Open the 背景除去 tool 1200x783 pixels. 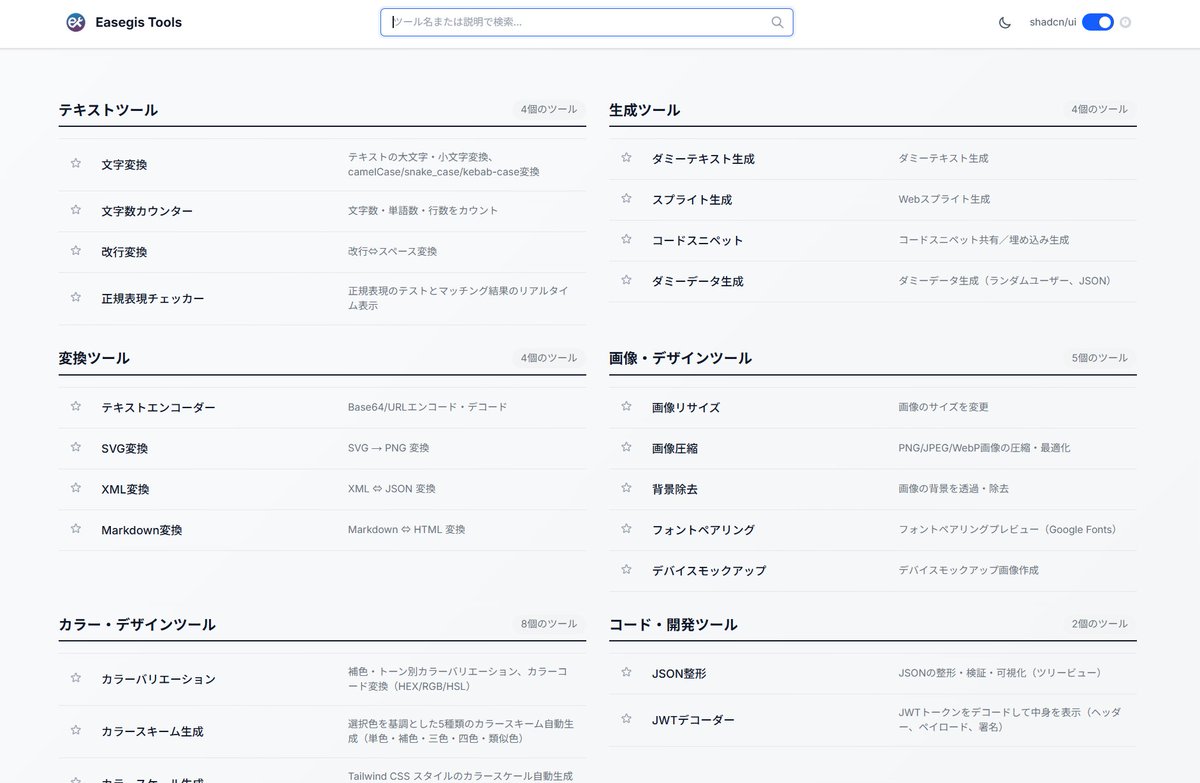(675, 489)
